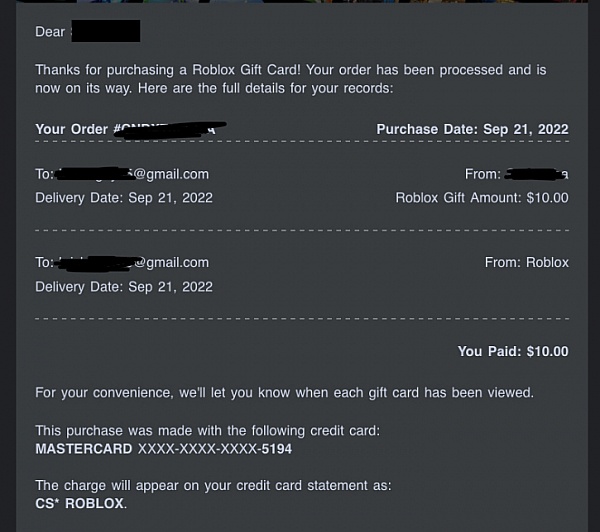Click the charge will appear on statement line
The width and height of the screenshot is (600, 532).
coord(214,485)
